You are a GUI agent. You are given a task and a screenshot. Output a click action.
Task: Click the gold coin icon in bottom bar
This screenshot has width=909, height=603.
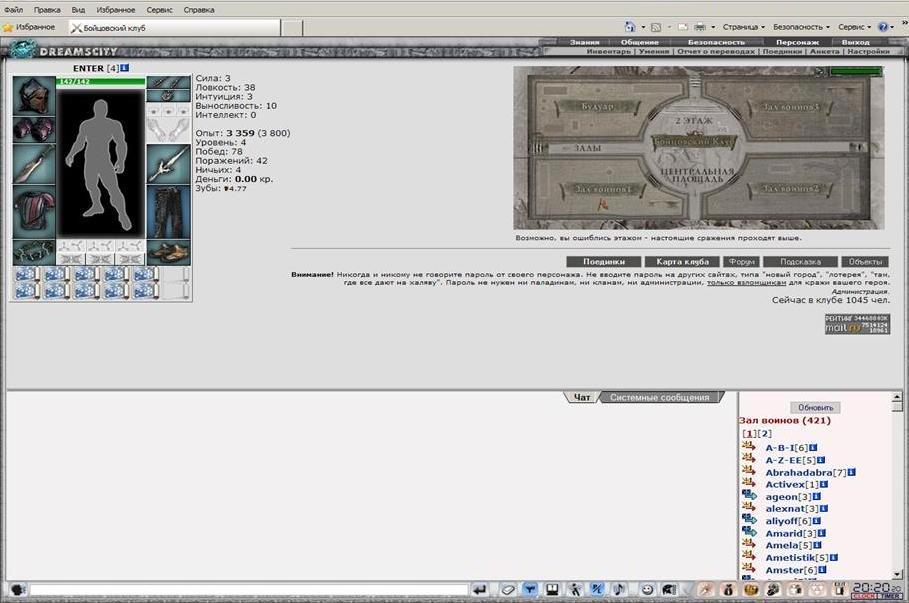(751, 590)
